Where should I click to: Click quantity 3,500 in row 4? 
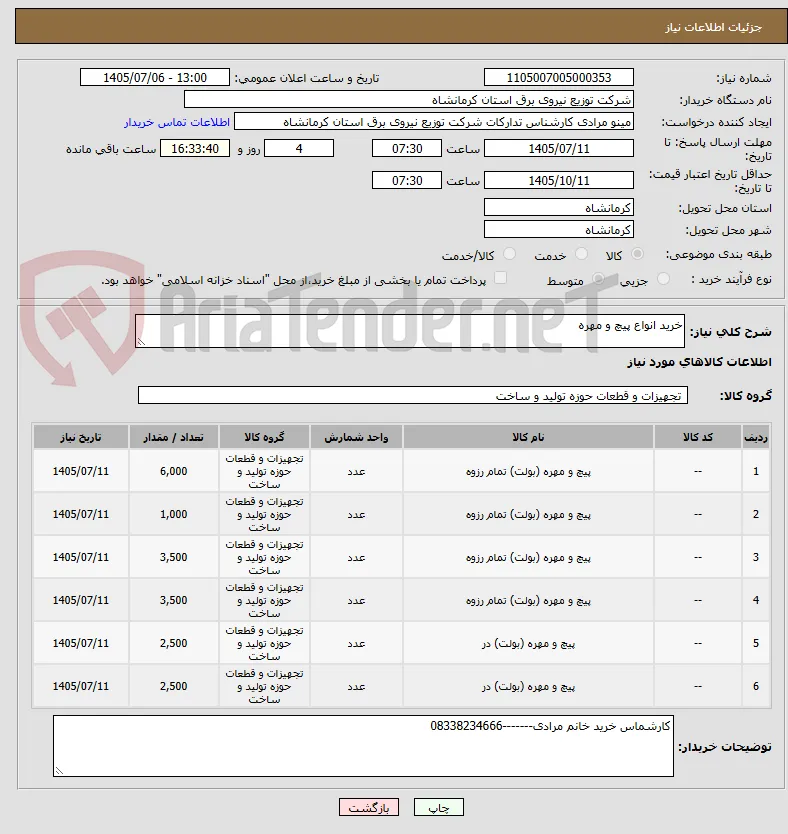click(x=173, y=600)
